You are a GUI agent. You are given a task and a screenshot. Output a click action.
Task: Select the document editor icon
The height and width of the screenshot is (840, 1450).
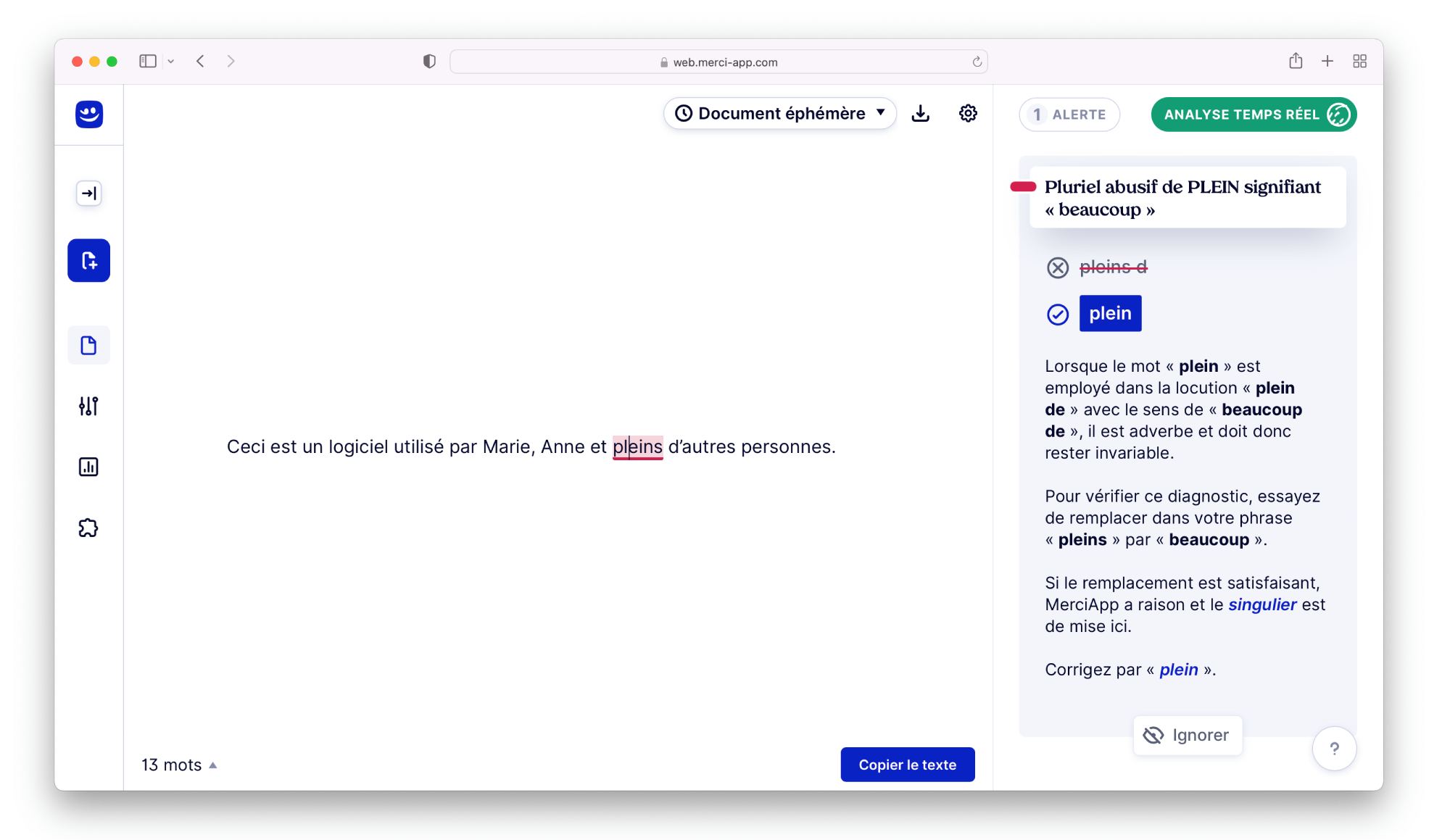pos(89,345)
